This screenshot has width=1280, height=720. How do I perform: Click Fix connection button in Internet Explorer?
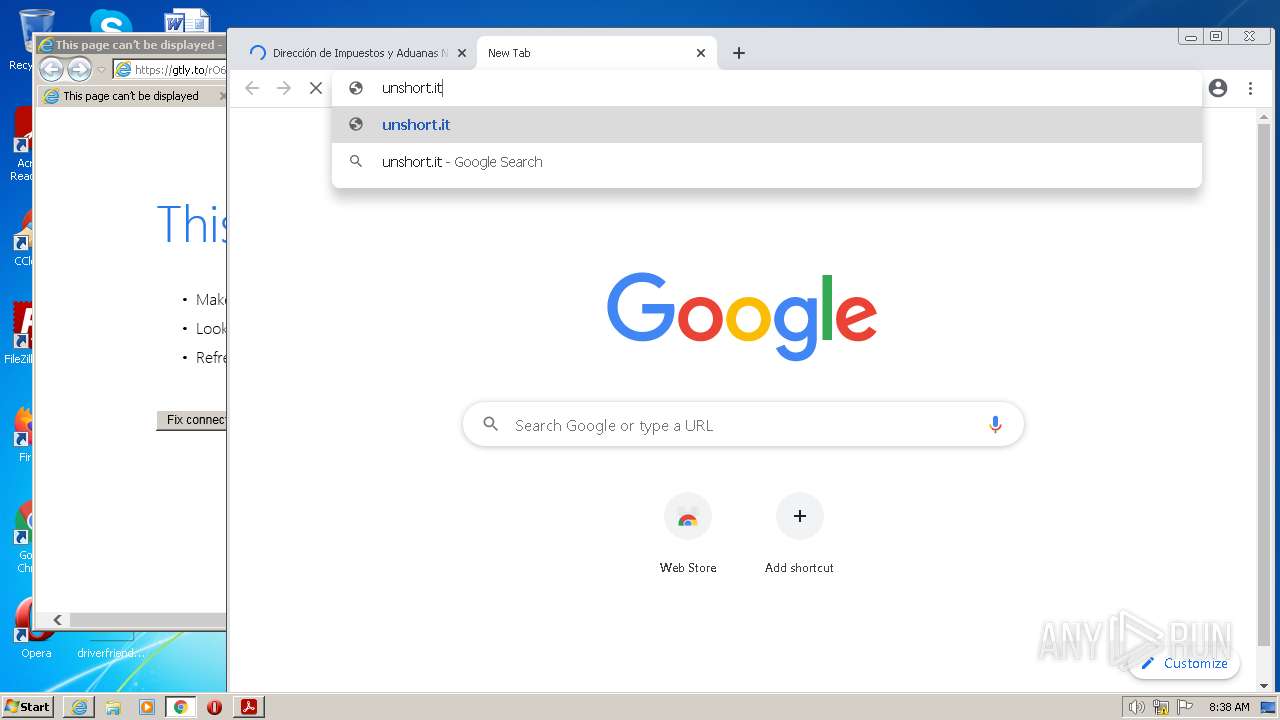pos(192,420)
